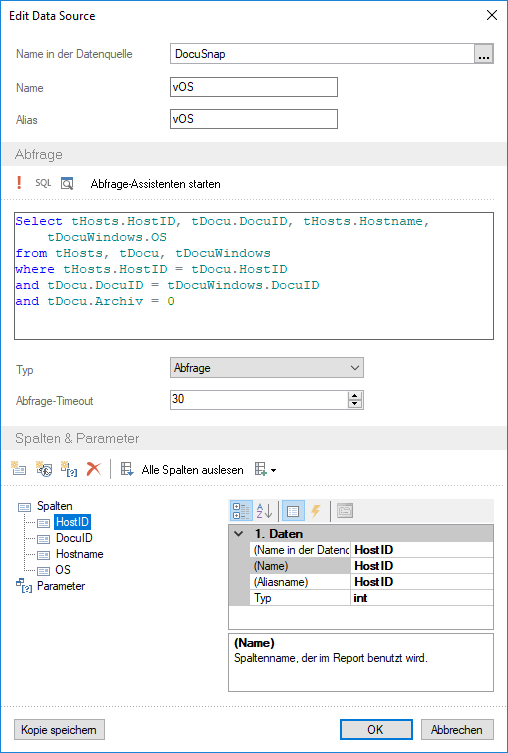Open the add-columns grid dropdown

[266, 469]
